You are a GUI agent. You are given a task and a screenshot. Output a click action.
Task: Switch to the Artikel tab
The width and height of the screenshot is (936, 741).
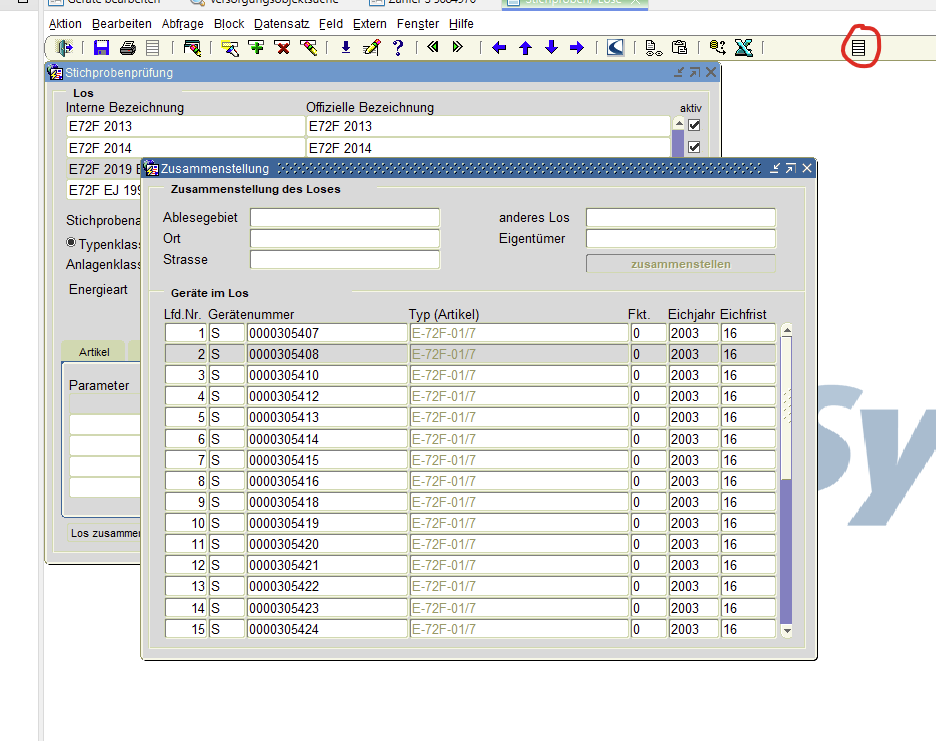(x=94, y=351)
